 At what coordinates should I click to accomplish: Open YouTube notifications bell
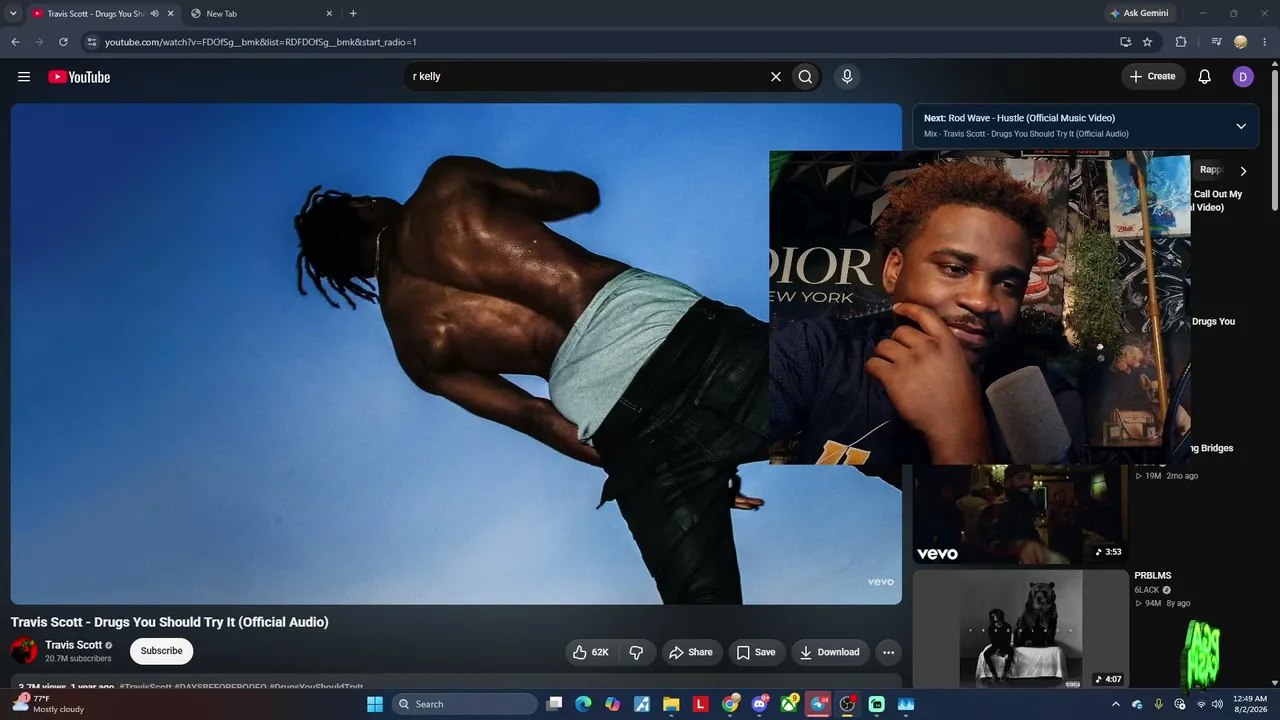point(1205,77)
